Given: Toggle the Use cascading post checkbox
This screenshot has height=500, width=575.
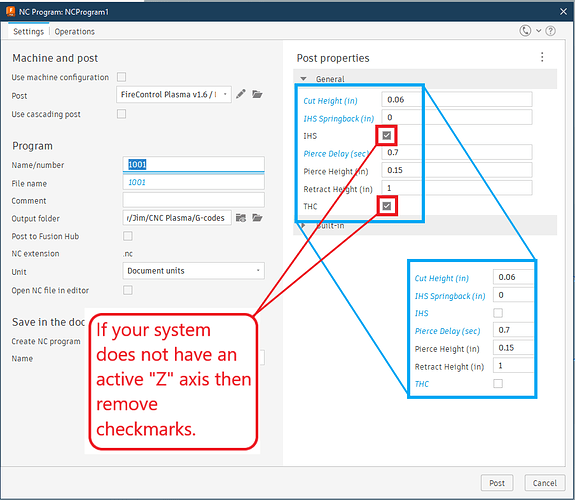Looking at the screenshot, I should pos(121,114).
